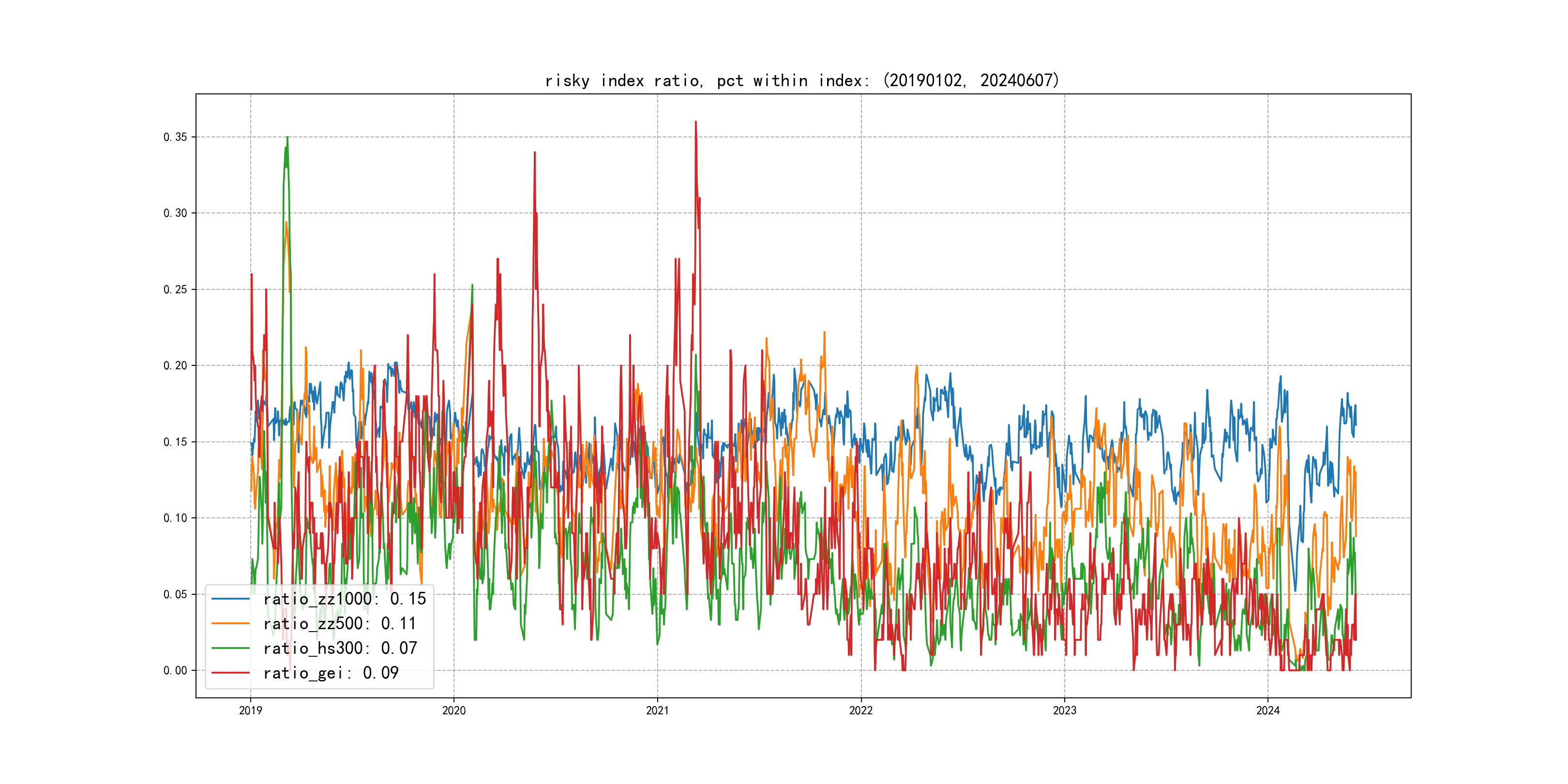Select the 'ratio_zz1000: 0.15' legend label
This screenshot has height=784, width=1568.
(x=344, y=599)
